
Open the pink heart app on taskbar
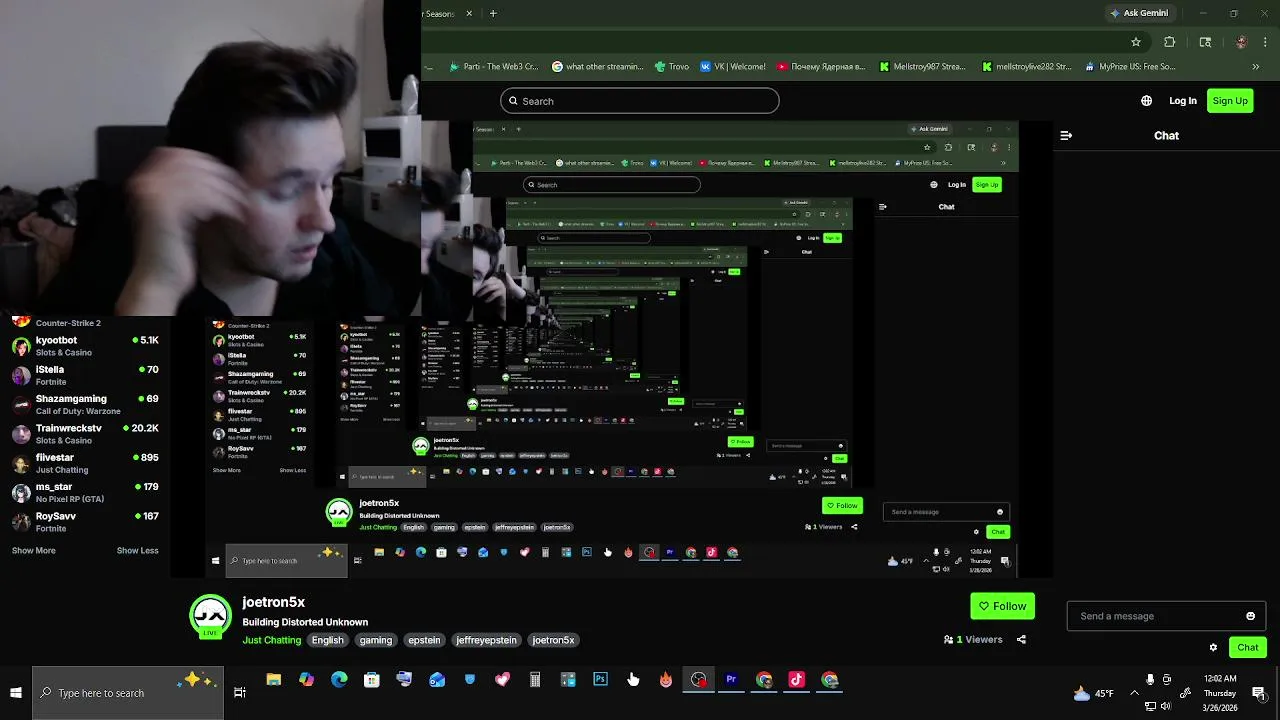pyautogui.click(x=502, y=680)
